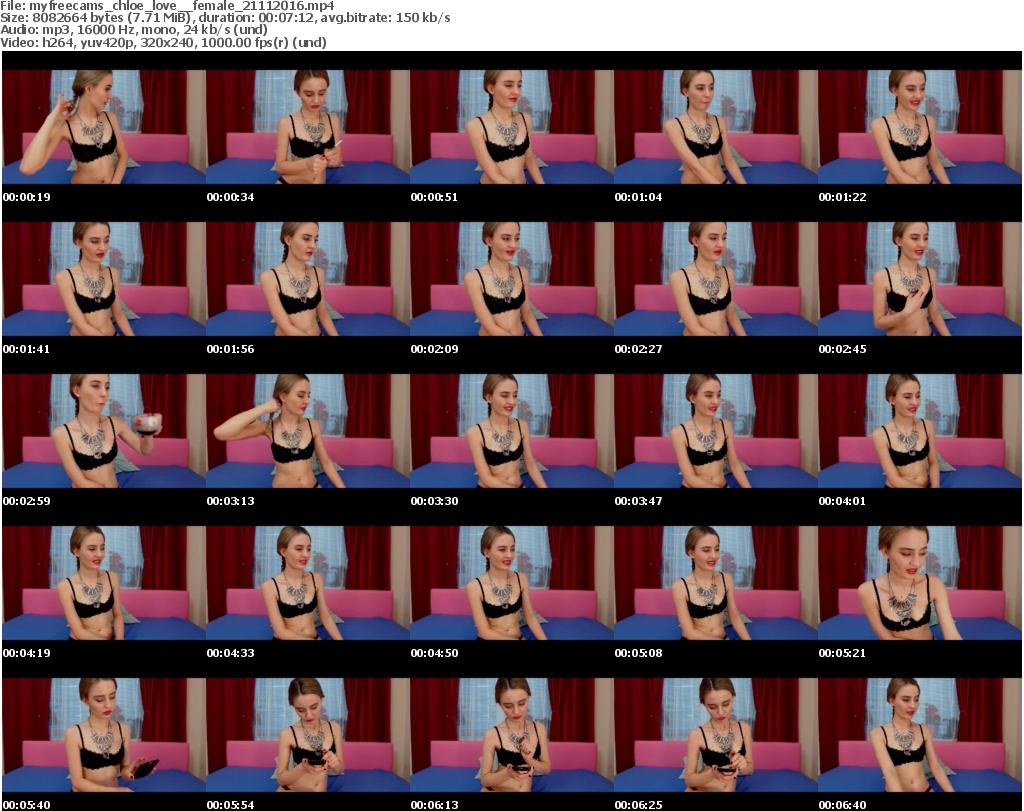The height and width of the screenshot is (811, 1024).
Task: Click the '00:02:27' timestamp label
Action: point(638,349)
